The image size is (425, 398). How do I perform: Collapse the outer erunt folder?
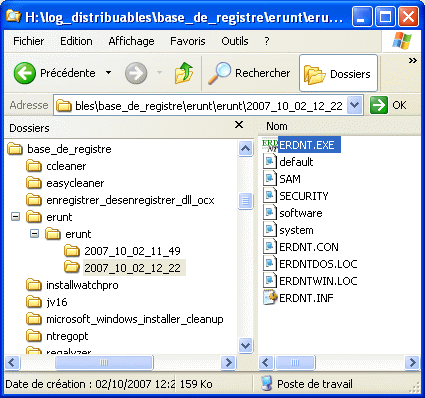tap(15, 217)
